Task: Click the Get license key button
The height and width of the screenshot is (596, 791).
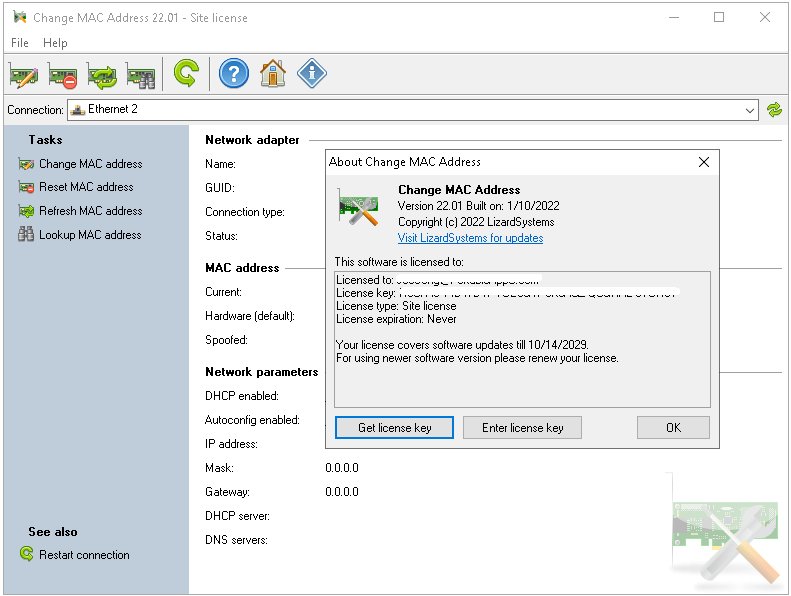Action: (x=394, y=427)
